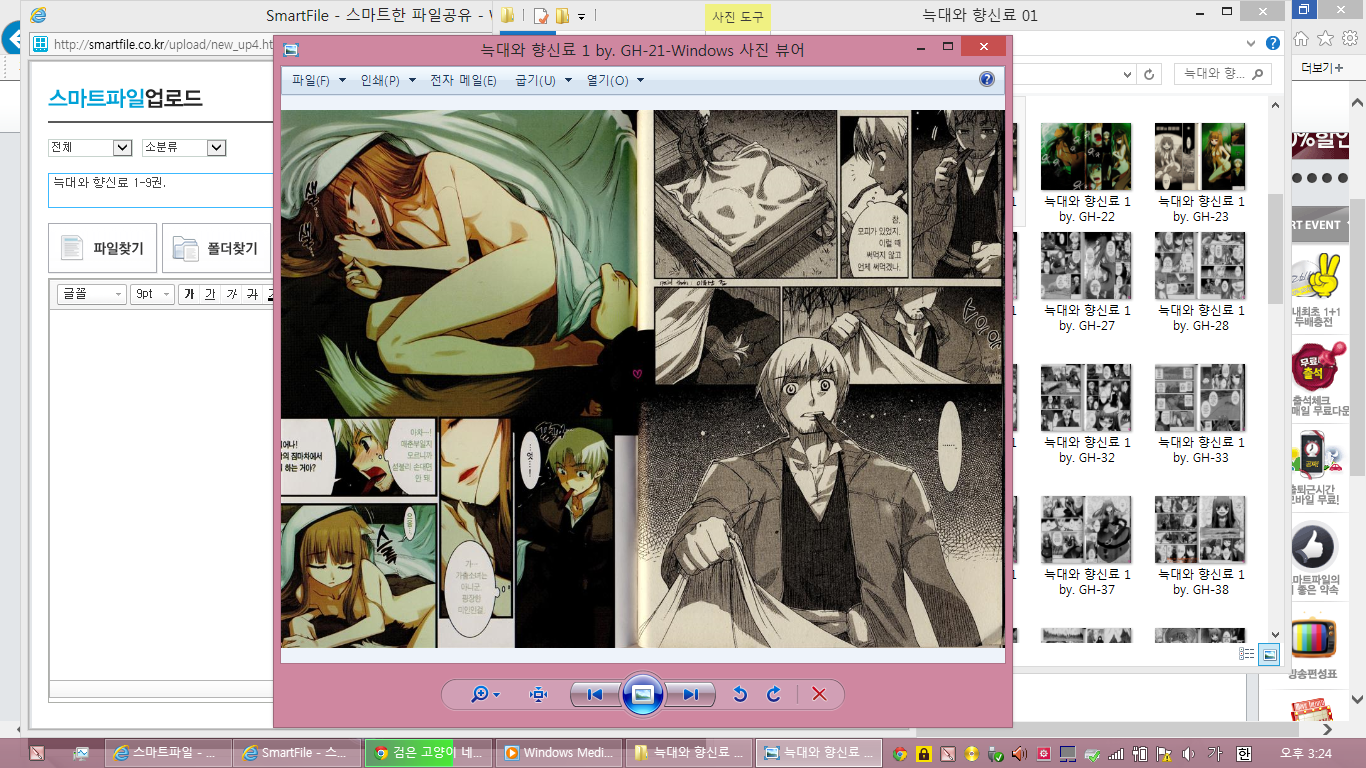Rotate the image clockwise
This screenshot has height=768, width=1366.
773,694
